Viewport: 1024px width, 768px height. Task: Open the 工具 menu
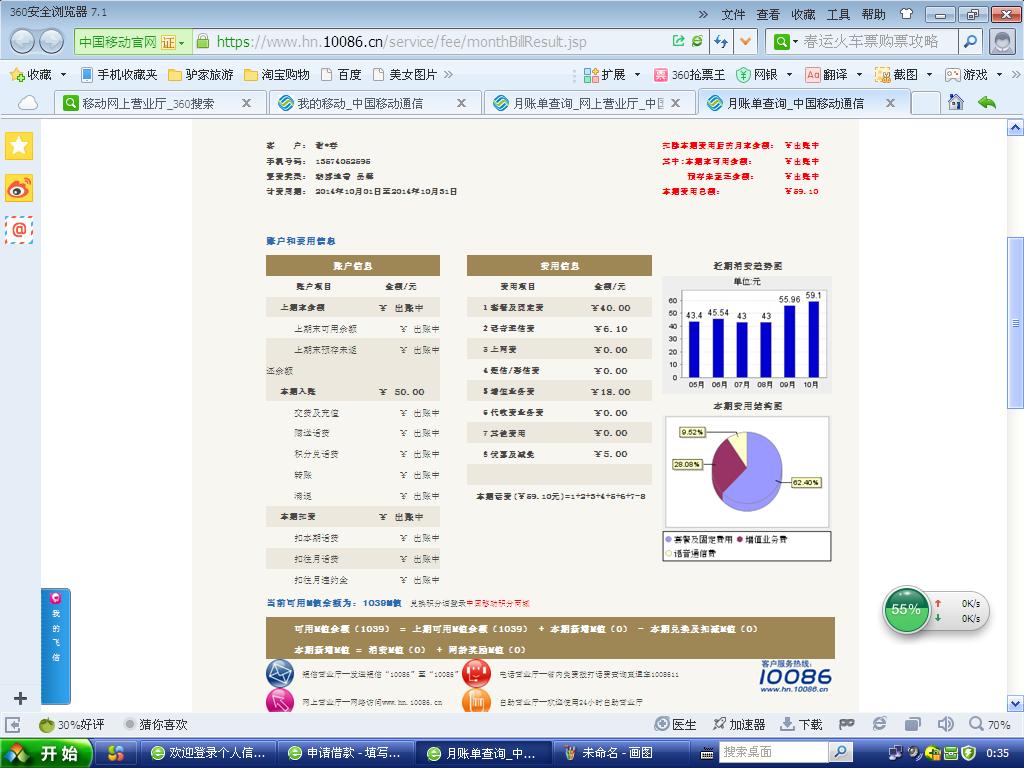coord(838,14)
